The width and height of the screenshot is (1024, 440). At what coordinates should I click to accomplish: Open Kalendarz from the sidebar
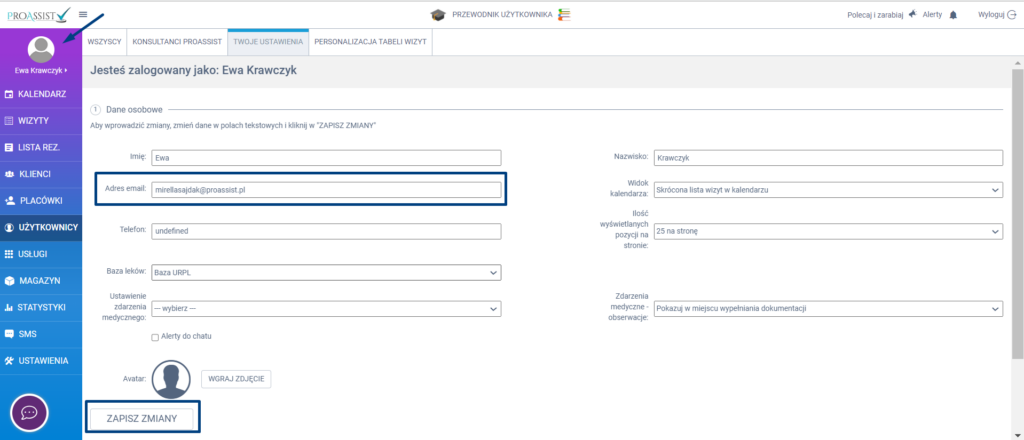[x=41, y=93]
